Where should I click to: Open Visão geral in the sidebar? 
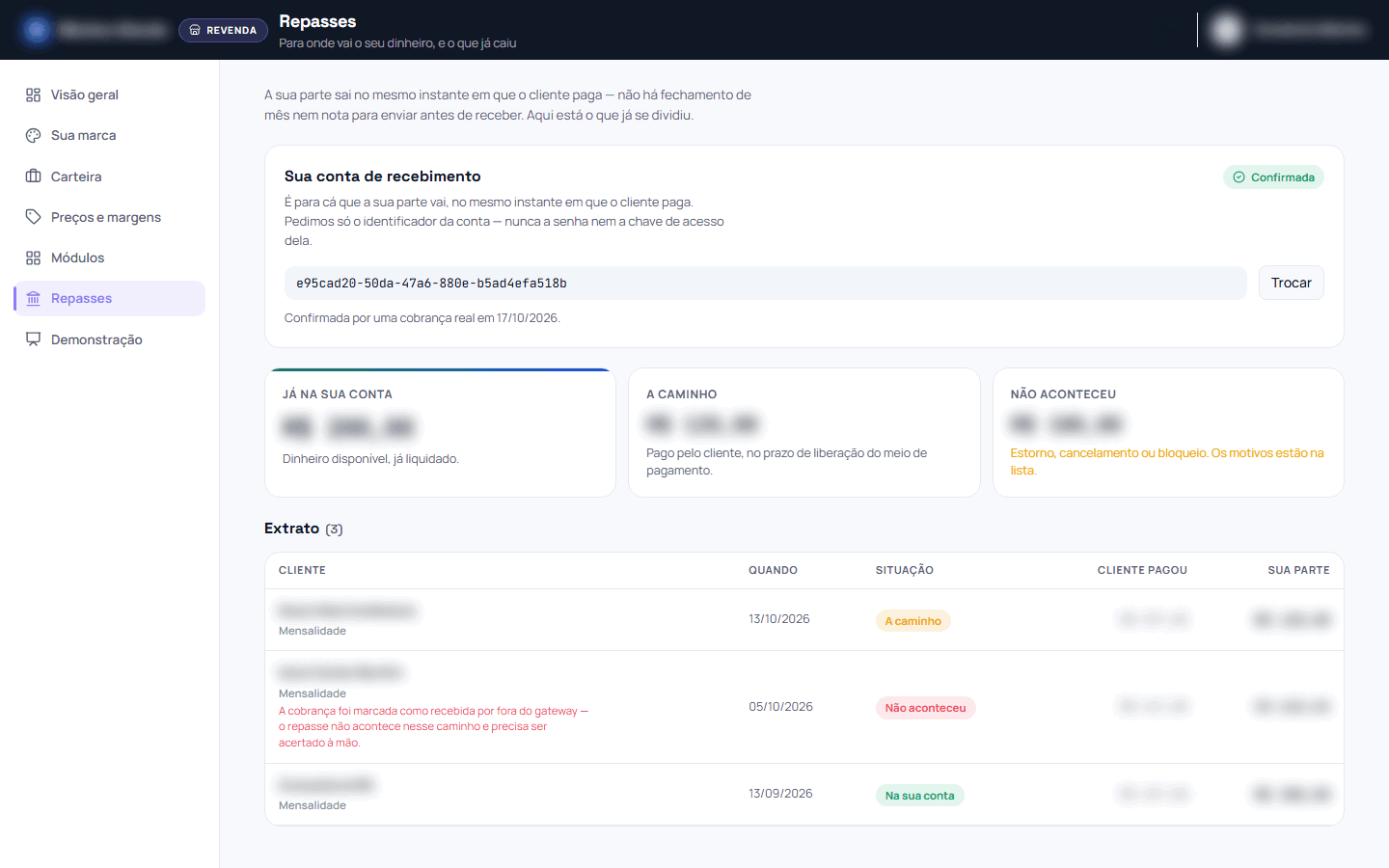[x=109, y=95]
